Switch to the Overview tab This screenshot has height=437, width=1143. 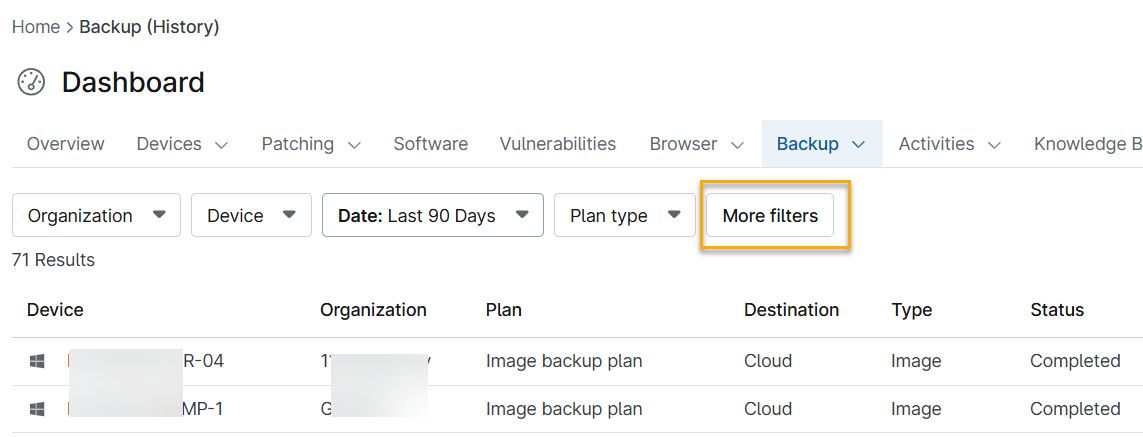[66, 144]
